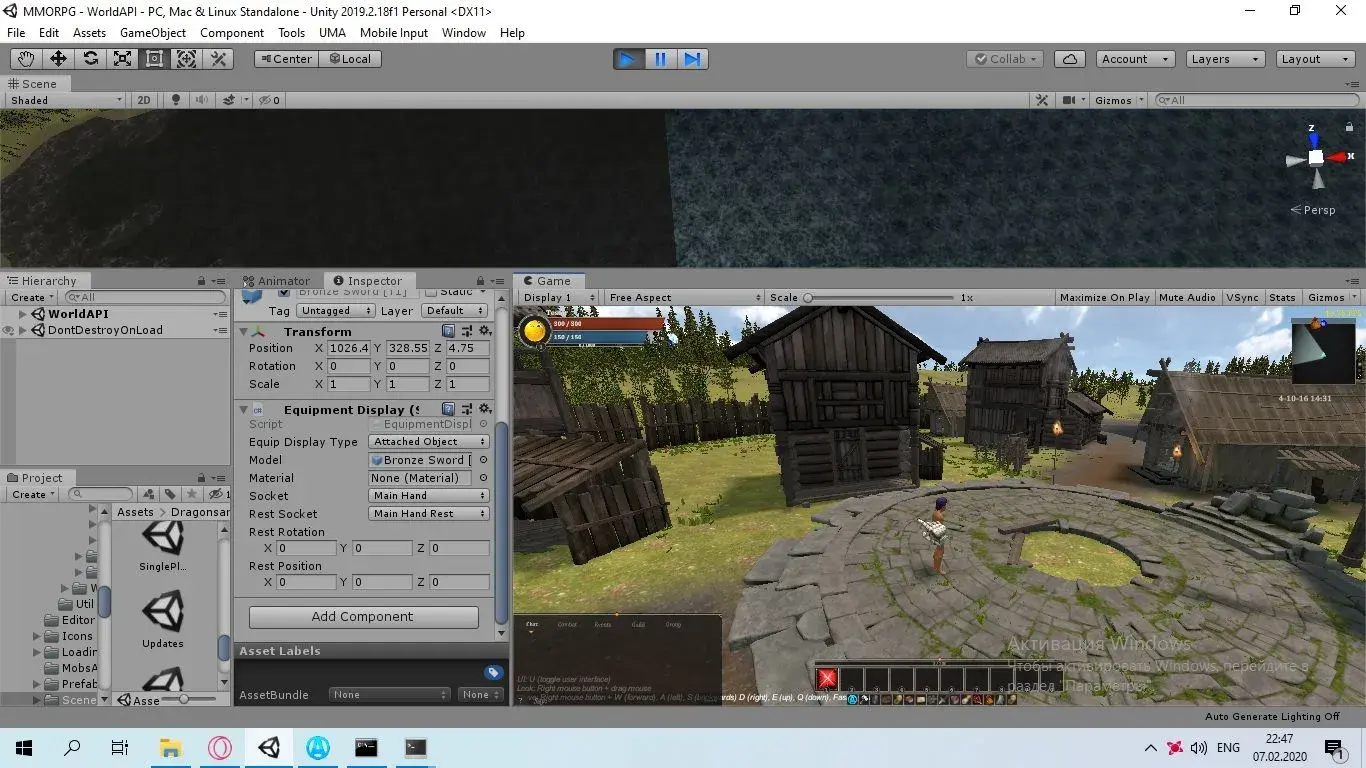Toggle hidden objects visibility in Scene
Viewport: 1366px width, 768px height.
point(270,100)
